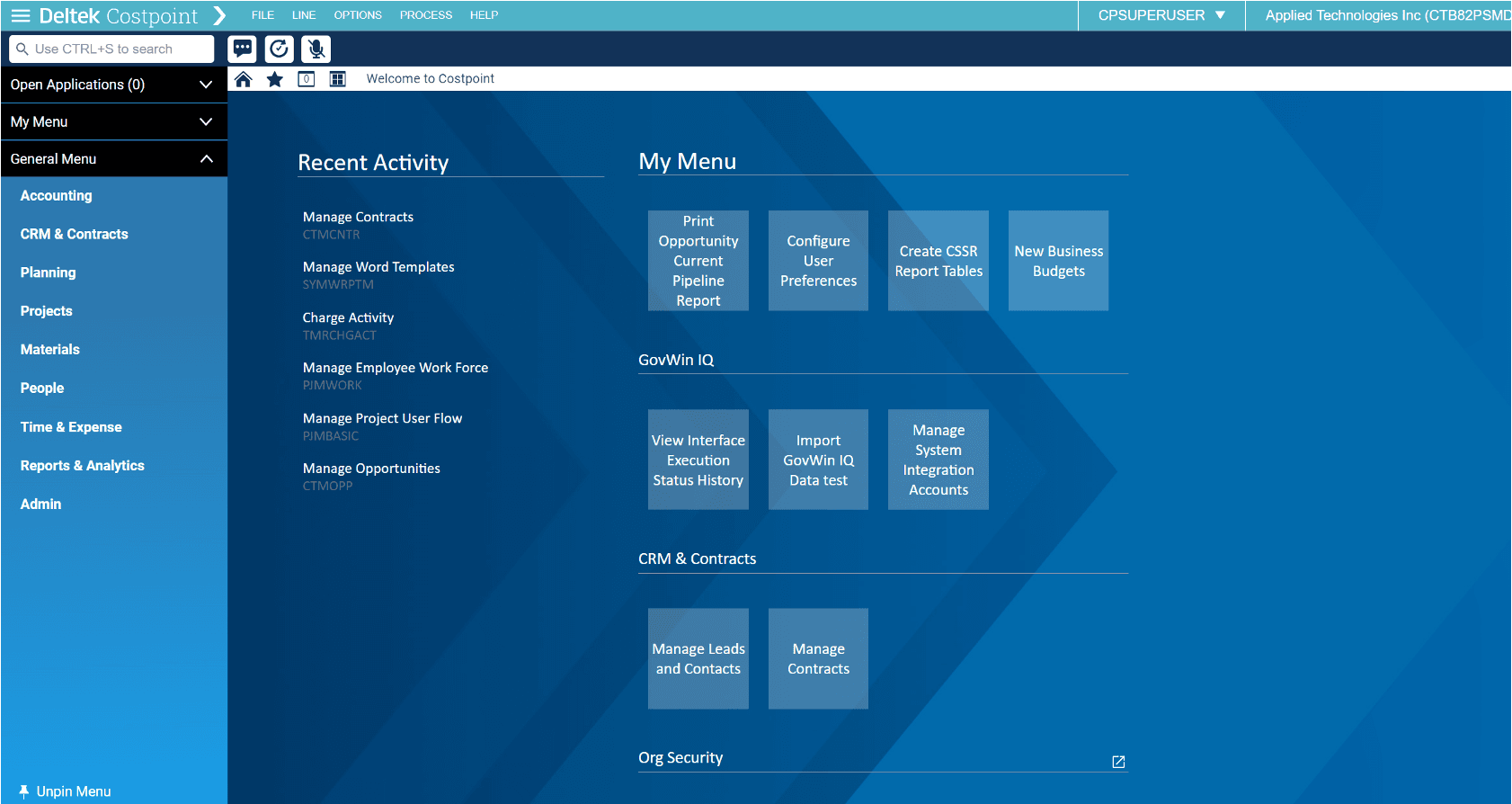1512x804 pixels.
Task: Unpin the navigation menu
Action: (65, 791)
